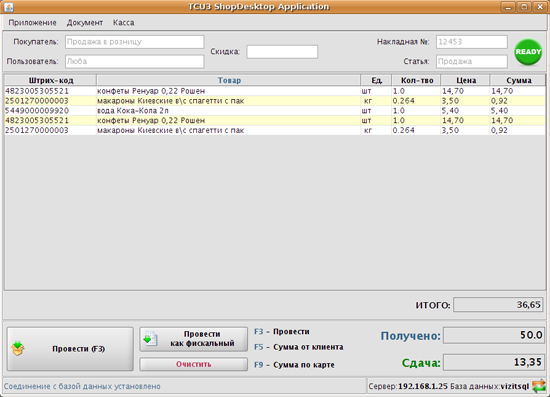Open the Документ menu

[x=85, y=22]
